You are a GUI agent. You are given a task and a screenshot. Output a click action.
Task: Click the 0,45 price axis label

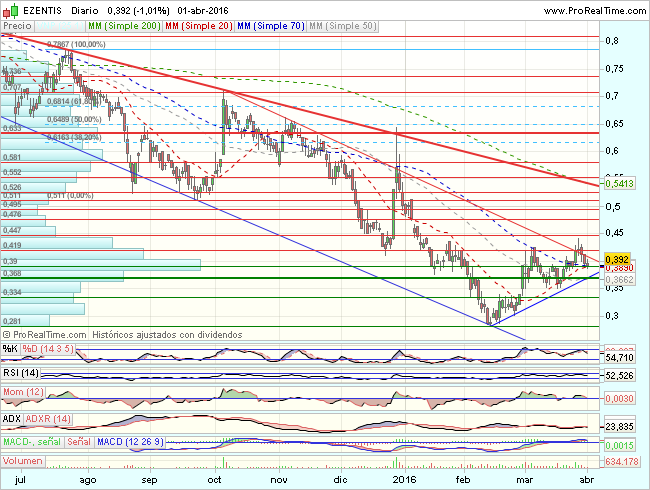[614, 233]
